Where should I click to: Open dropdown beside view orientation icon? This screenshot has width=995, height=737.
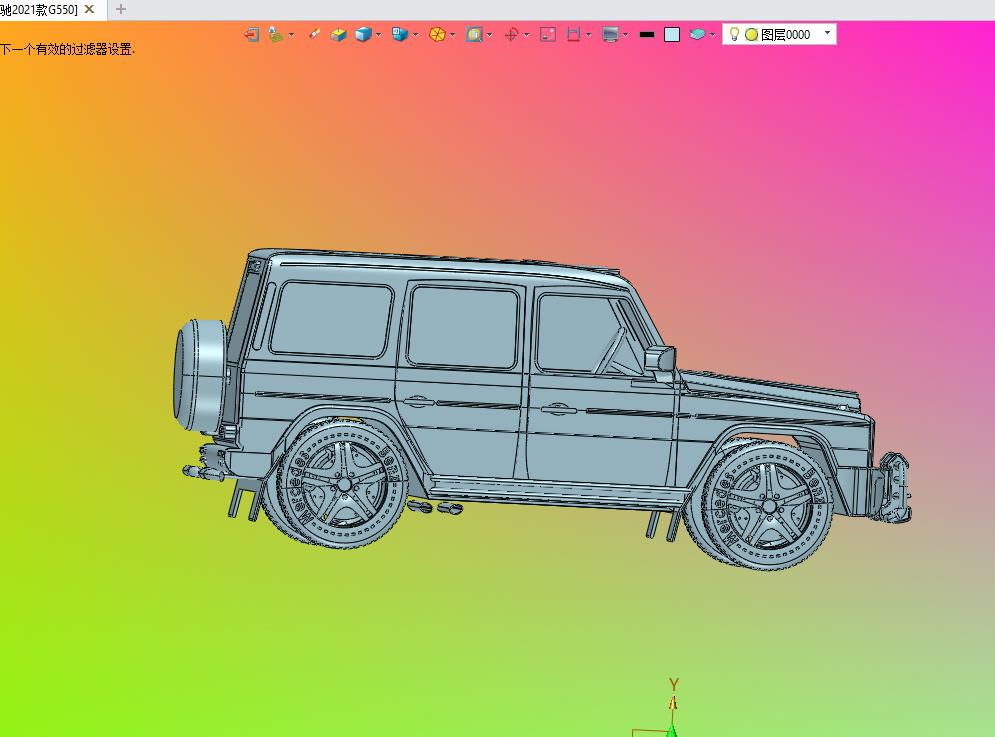click(416, 34)
